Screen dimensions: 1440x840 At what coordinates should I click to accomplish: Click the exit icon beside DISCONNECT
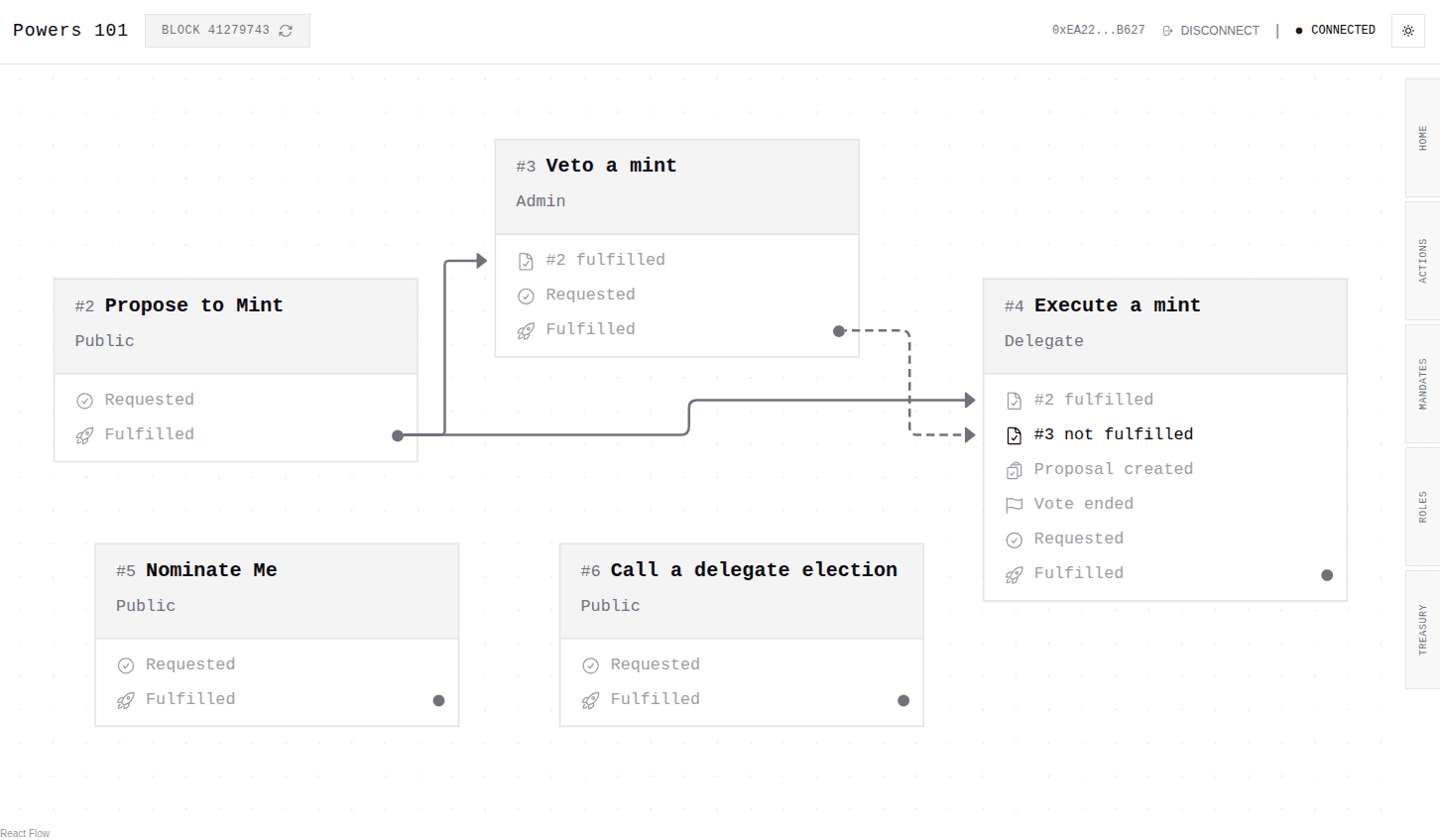[x=1166, y=30]
